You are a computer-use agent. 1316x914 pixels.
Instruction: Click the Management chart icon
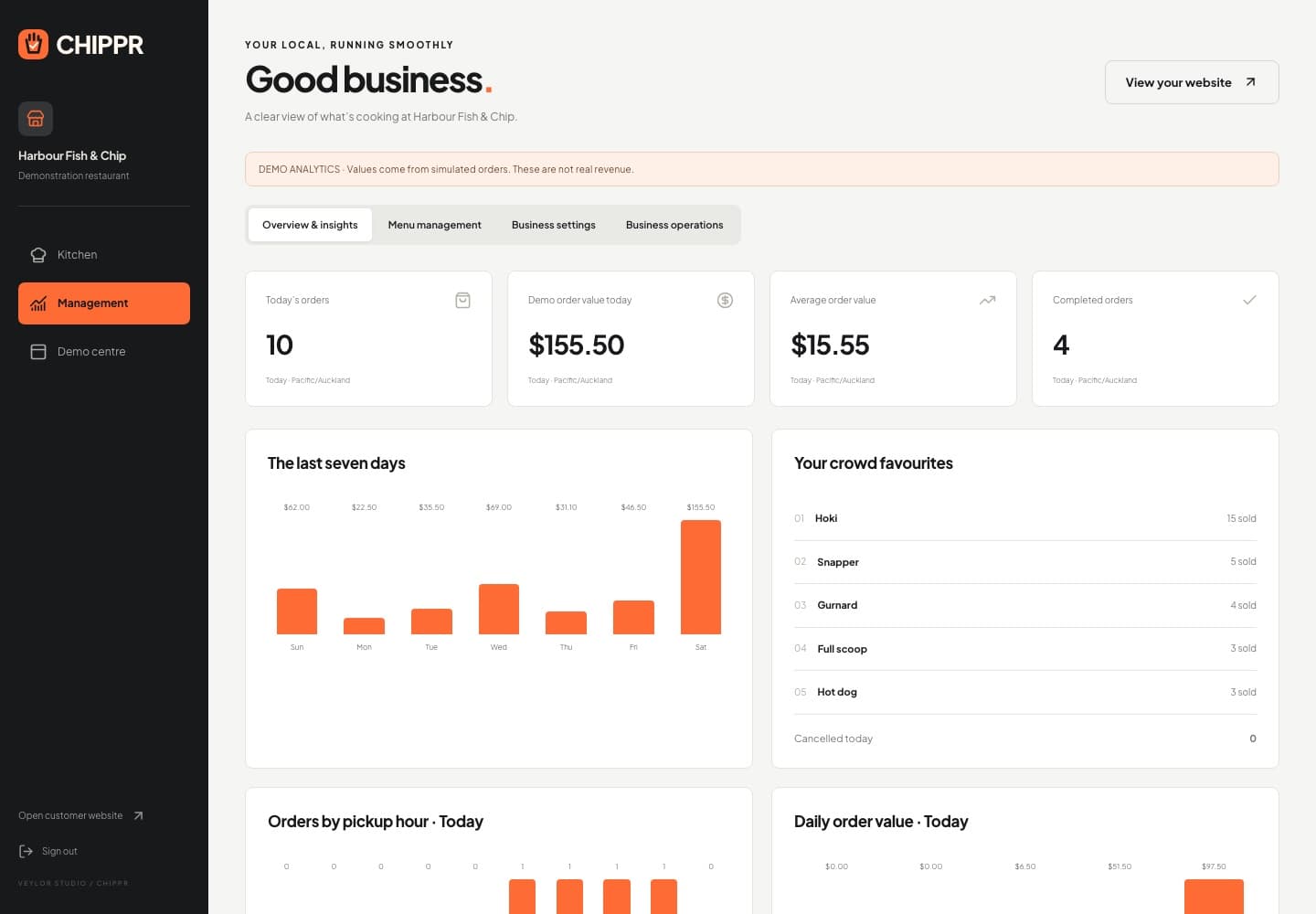pyautogui.click(x=38, y=303)
